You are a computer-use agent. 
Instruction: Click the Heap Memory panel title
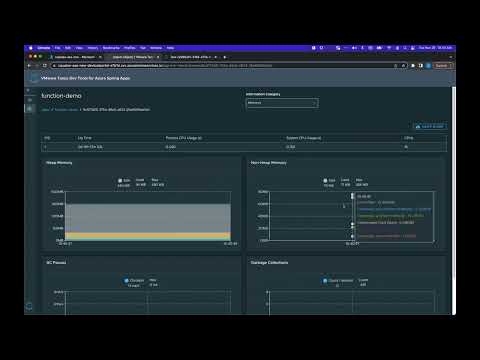point(59,163)
